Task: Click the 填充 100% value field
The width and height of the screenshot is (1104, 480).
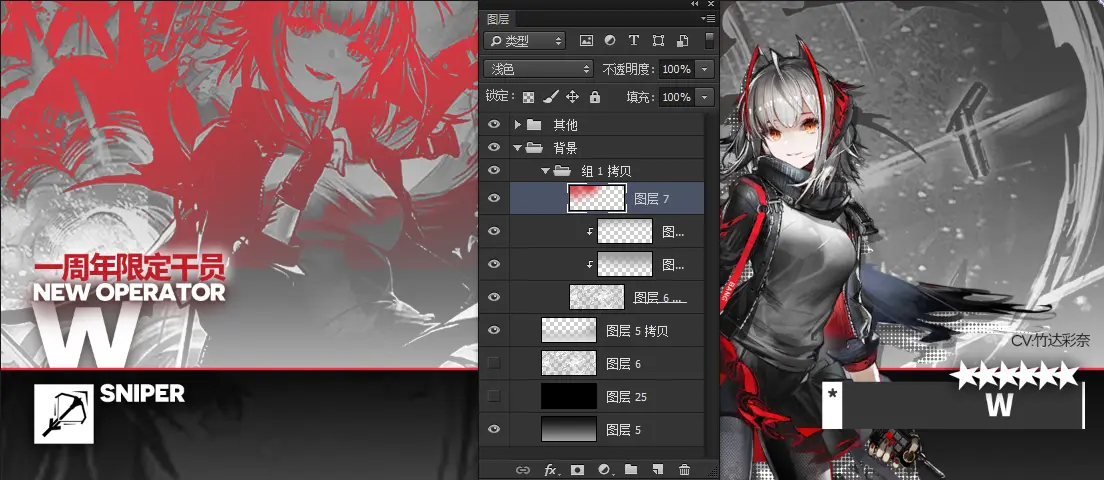Action: coord(677,96)
